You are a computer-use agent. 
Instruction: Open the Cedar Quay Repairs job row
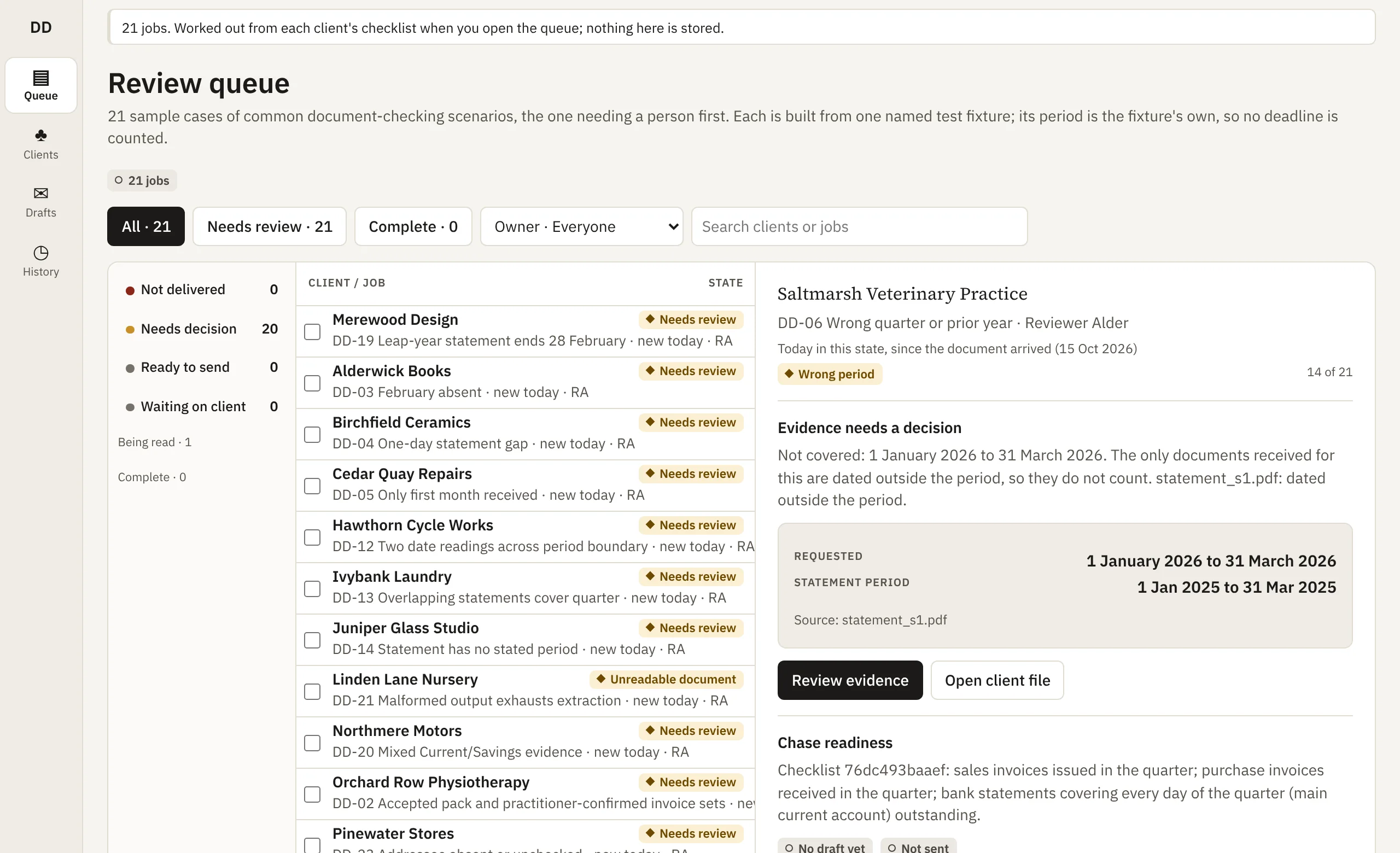(526, 486)
